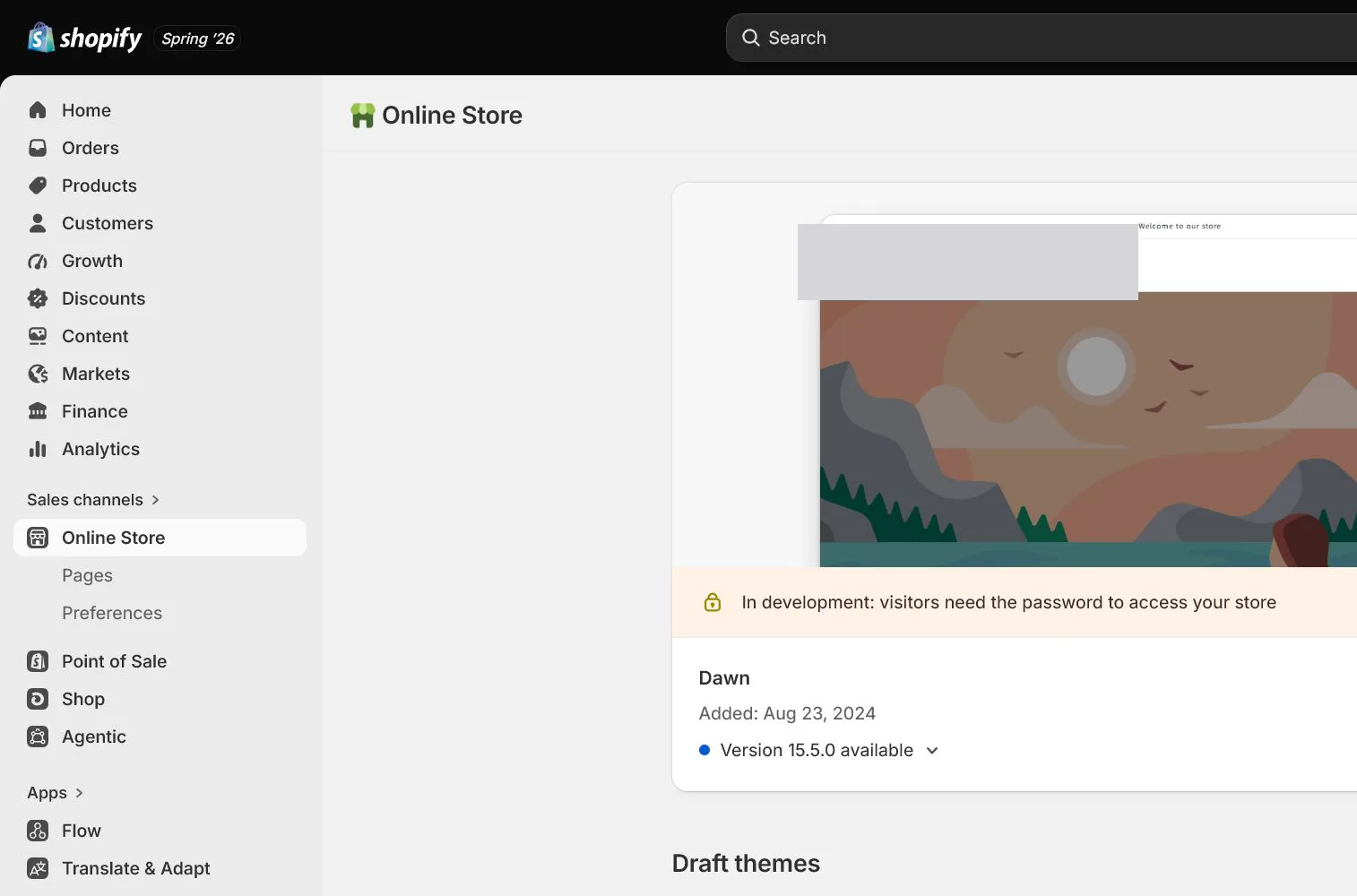This screenshot has height=896, width=1357.
Task: Click the Sales channels label
Action: 85,500
